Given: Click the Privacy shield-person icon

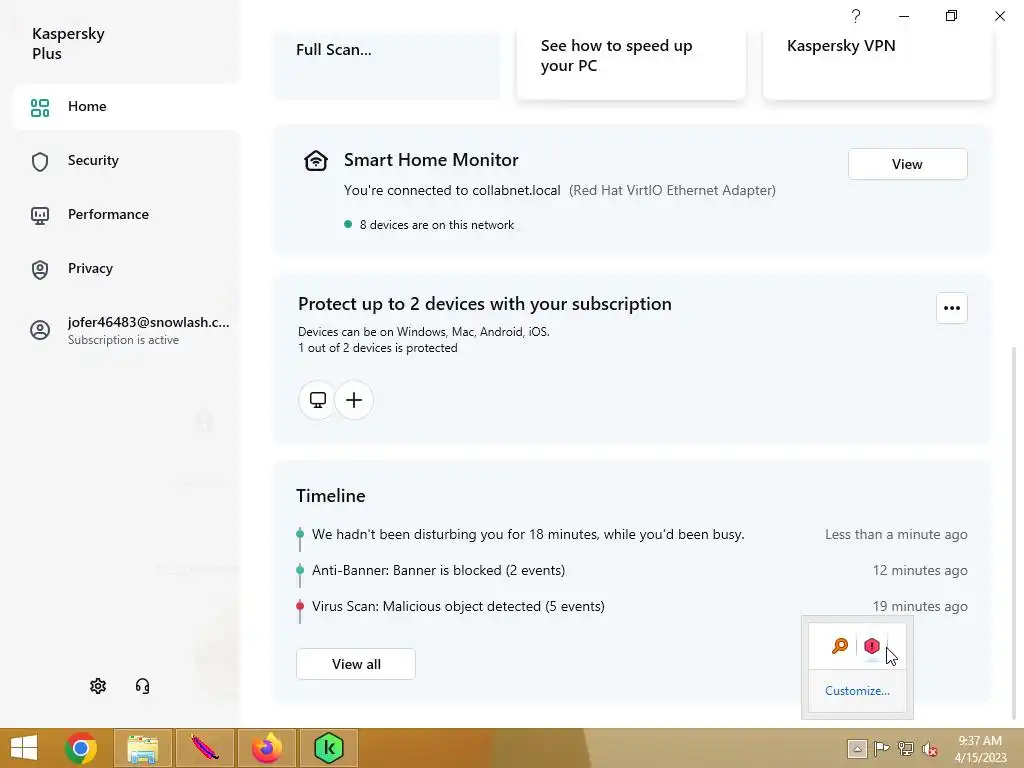Looking at the screenshot, I should (40, 270).
